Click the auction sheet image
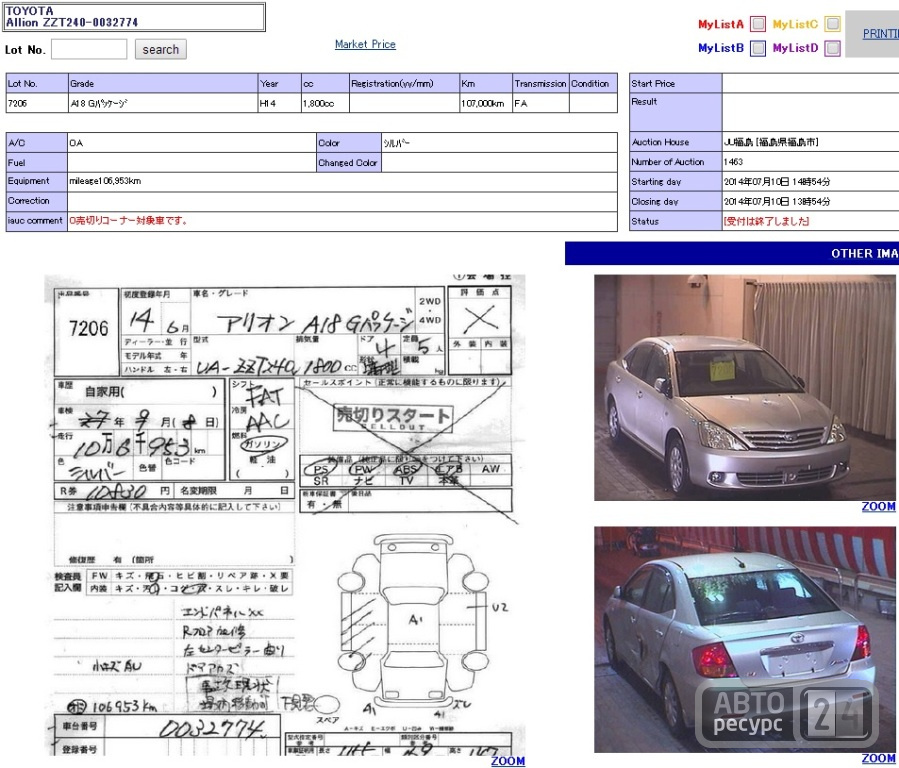Image resolution: width=899 pixels, height=768 pixels. click(x=285, y=515)
